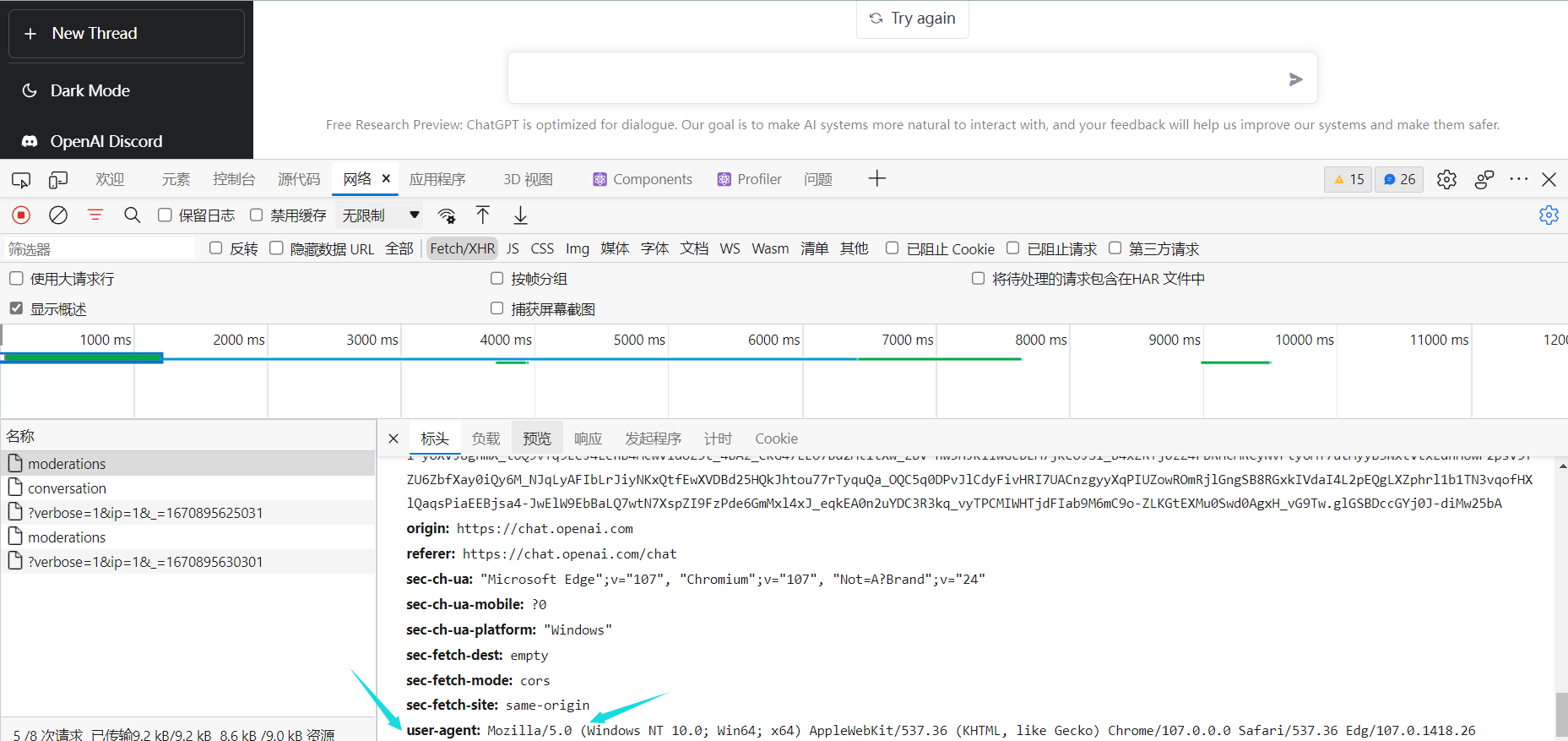Activate the inspect element picker icon
The width and height of the screenshot is (1568, 741).
click(21, 179)
